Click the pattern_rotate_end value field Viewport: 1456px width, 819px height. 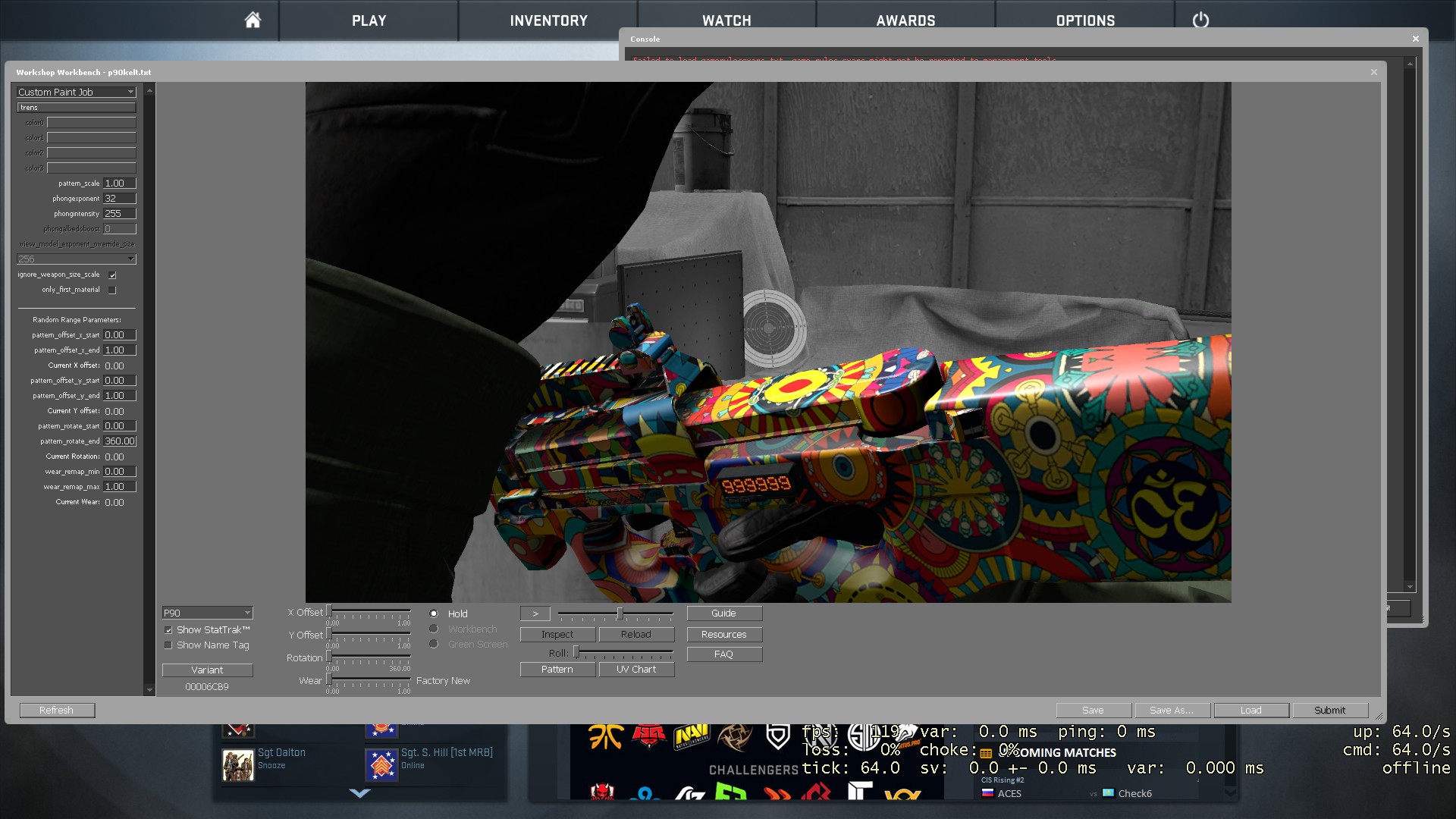119,441
